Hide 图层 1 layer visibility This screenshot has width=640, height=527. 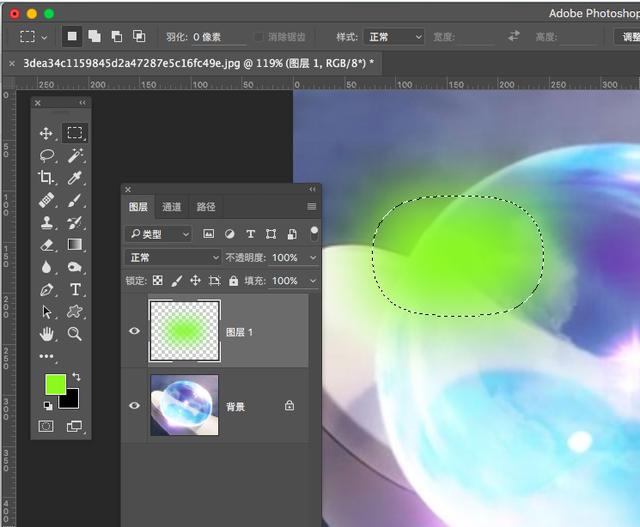pos(134,331)
